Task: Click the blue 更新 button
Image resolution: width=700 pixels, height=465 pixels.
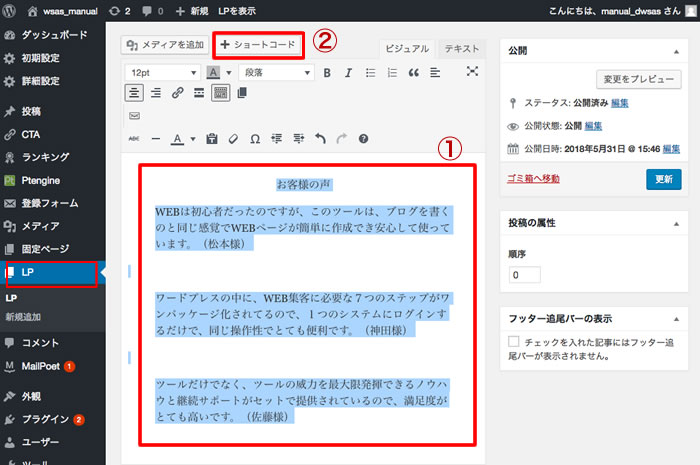Action: (663, 179)
